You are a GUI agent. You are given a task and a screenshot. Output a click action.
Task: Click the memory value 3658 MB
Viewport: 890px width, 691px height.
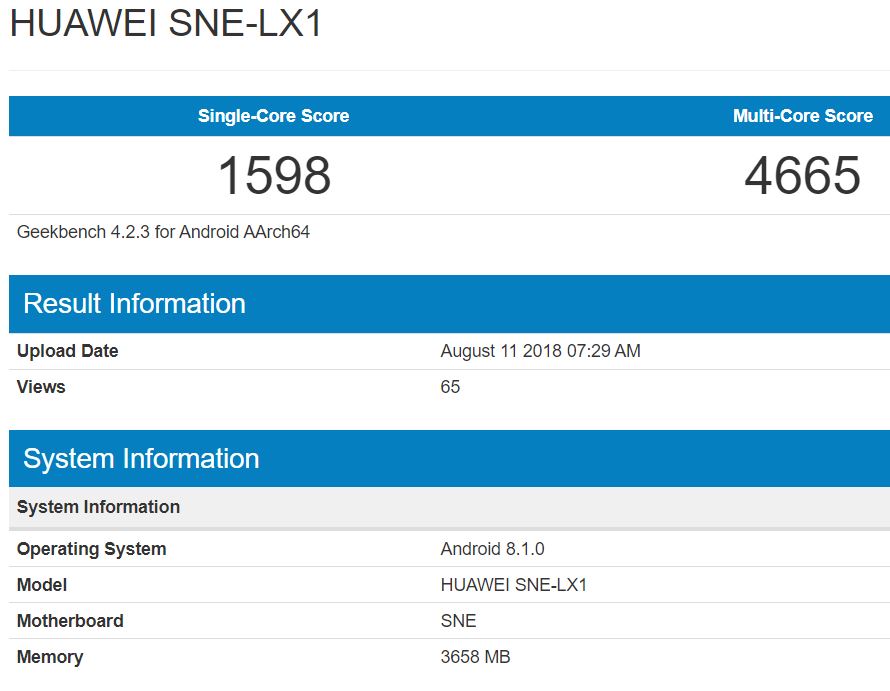pos(475,657)
